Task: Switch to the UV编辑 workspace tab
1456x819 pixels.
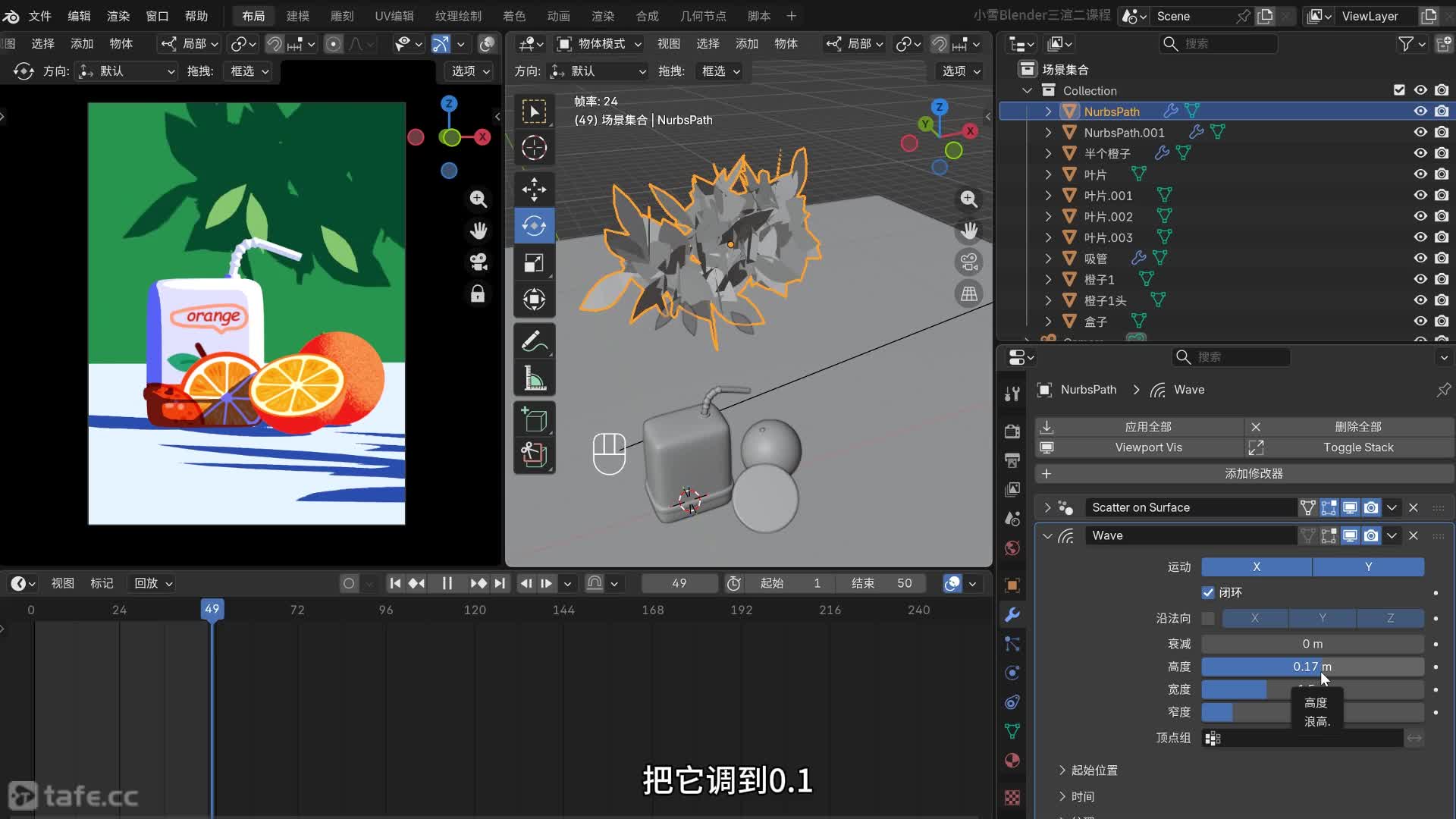Action: [394, 16]
